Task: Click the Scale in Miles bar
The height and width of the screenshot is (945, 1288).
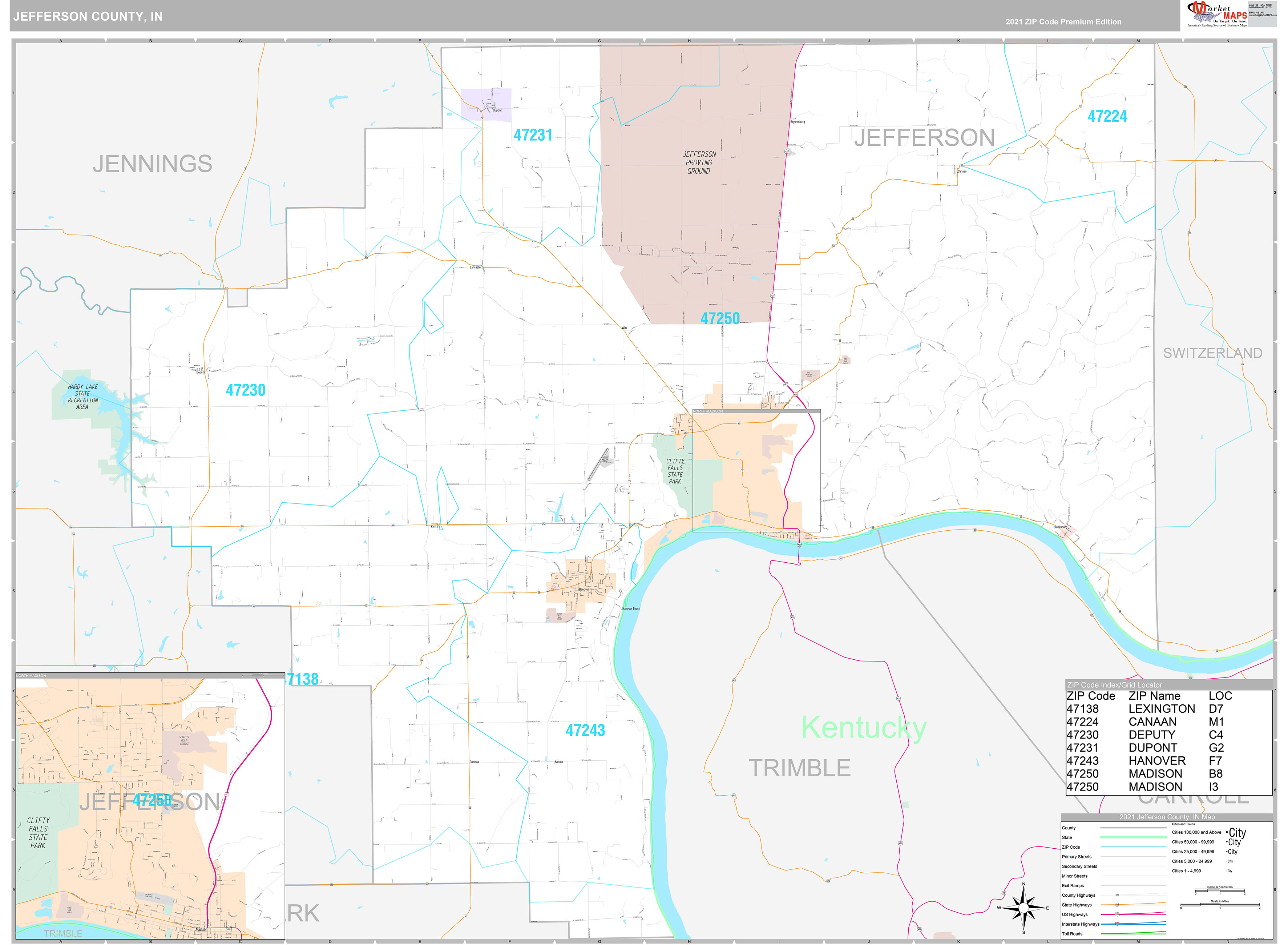Action: point(1220,903)
